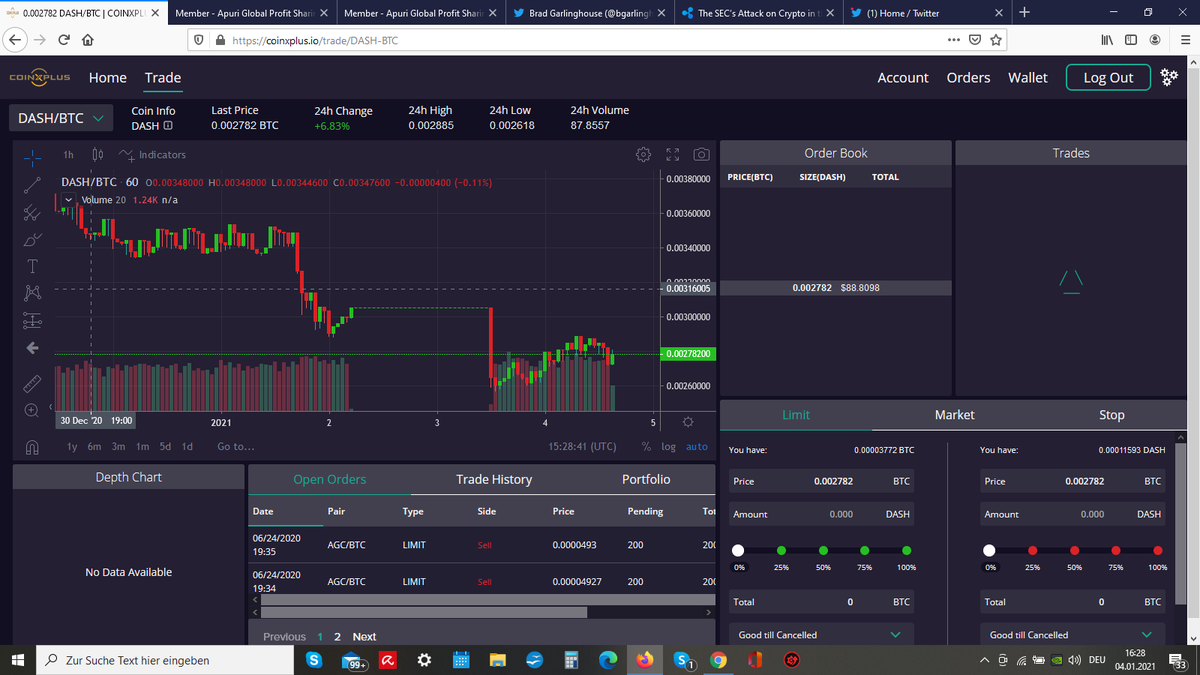Switch to the Stop order tab

coord(1112,415)
